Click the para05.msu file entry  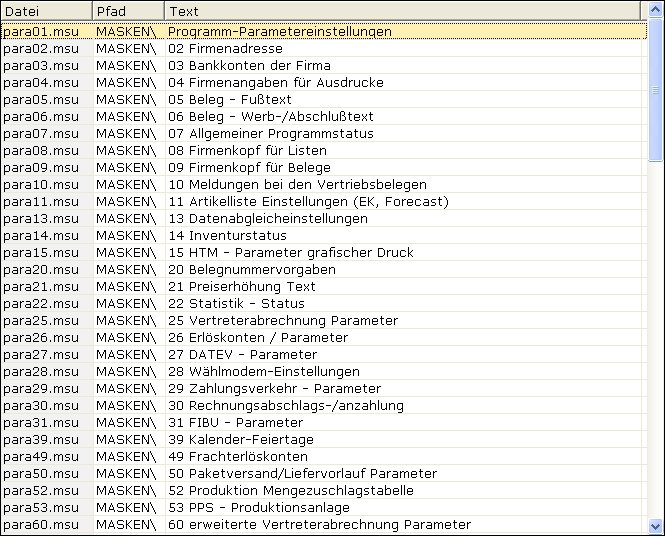coord(41,99)
